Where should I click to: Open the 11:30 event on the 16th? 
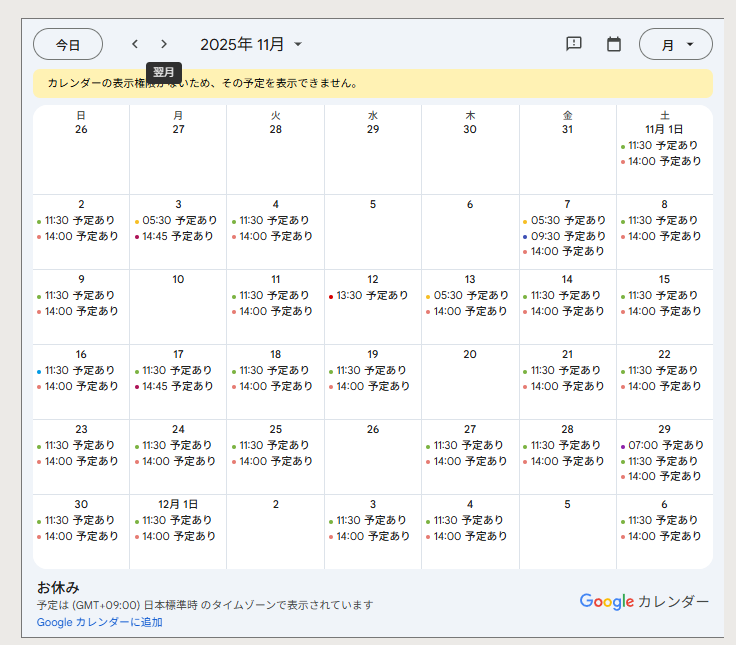80,370
